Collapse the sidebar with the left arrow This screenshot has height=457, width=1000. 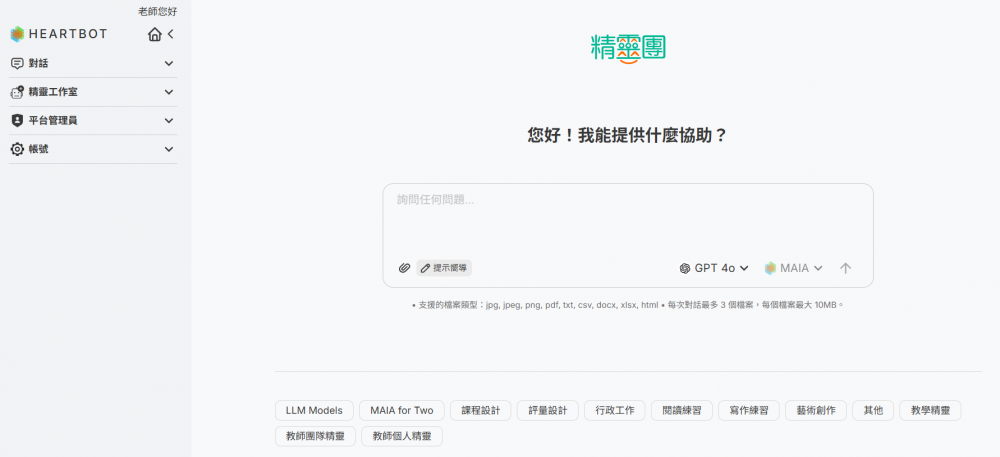click(x=171, y=35)
